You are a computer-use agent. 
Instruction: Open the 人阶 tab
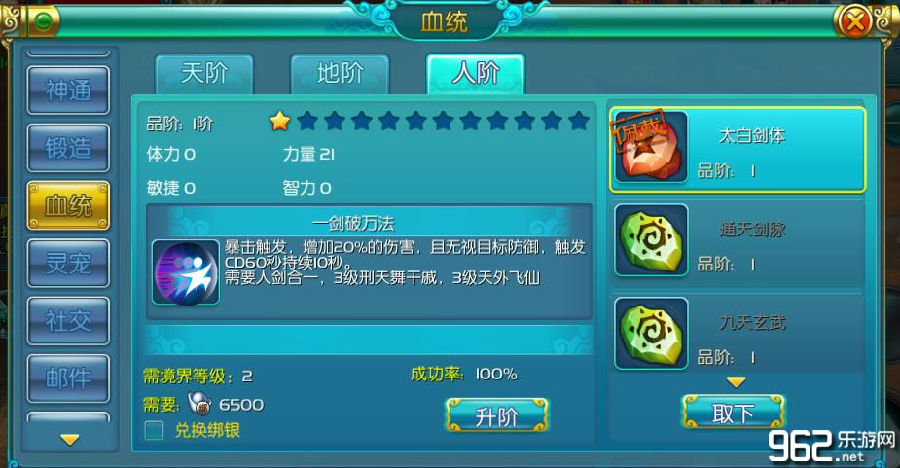(x=475, y=74)
